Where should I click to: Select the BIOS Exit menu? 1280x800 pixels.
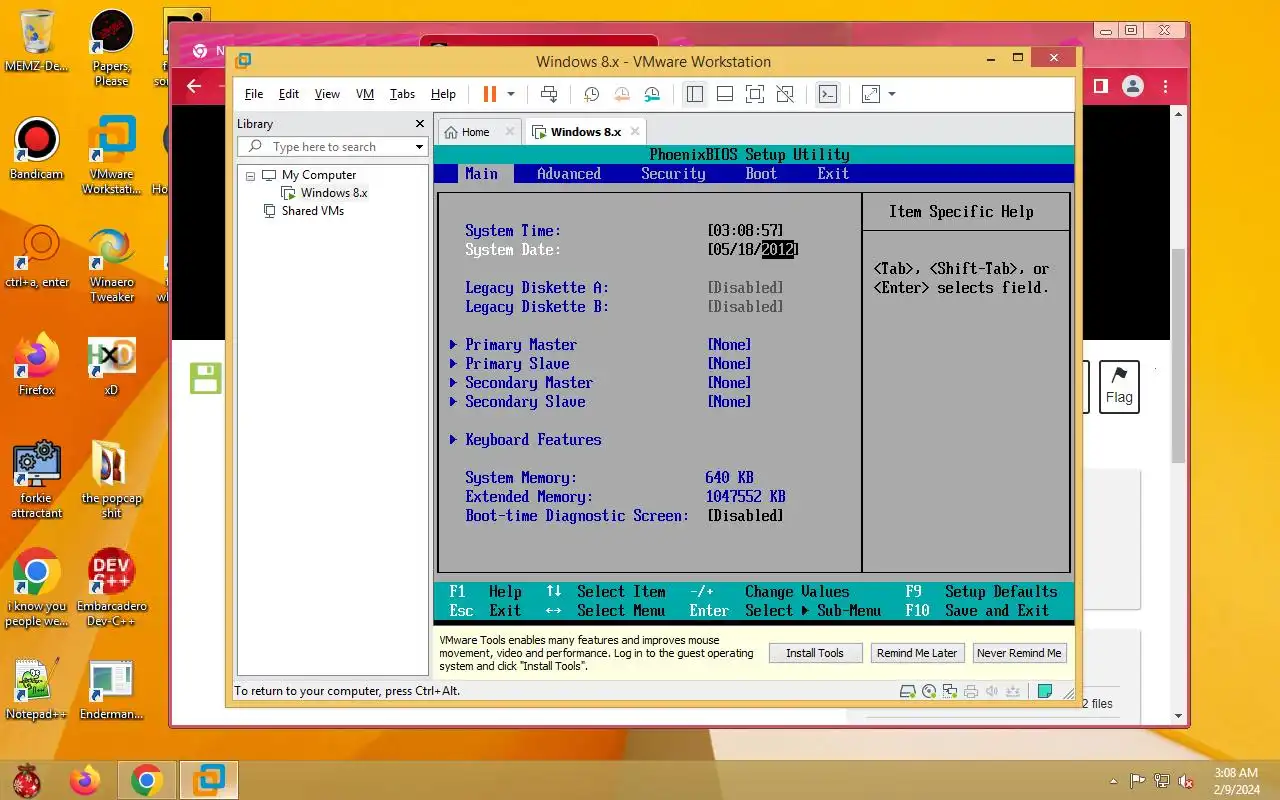point(833,173)
